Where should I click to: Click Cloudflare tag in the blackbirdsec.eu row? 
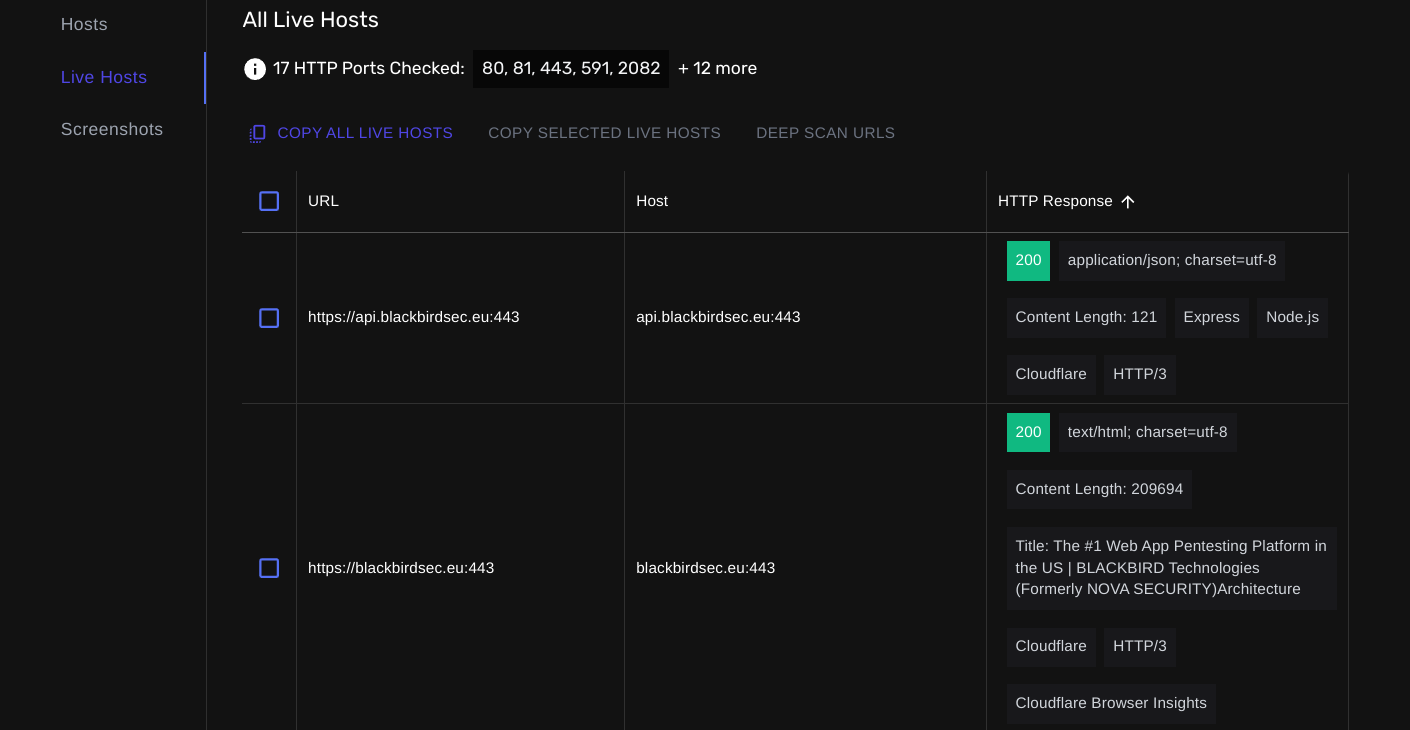1051,647
